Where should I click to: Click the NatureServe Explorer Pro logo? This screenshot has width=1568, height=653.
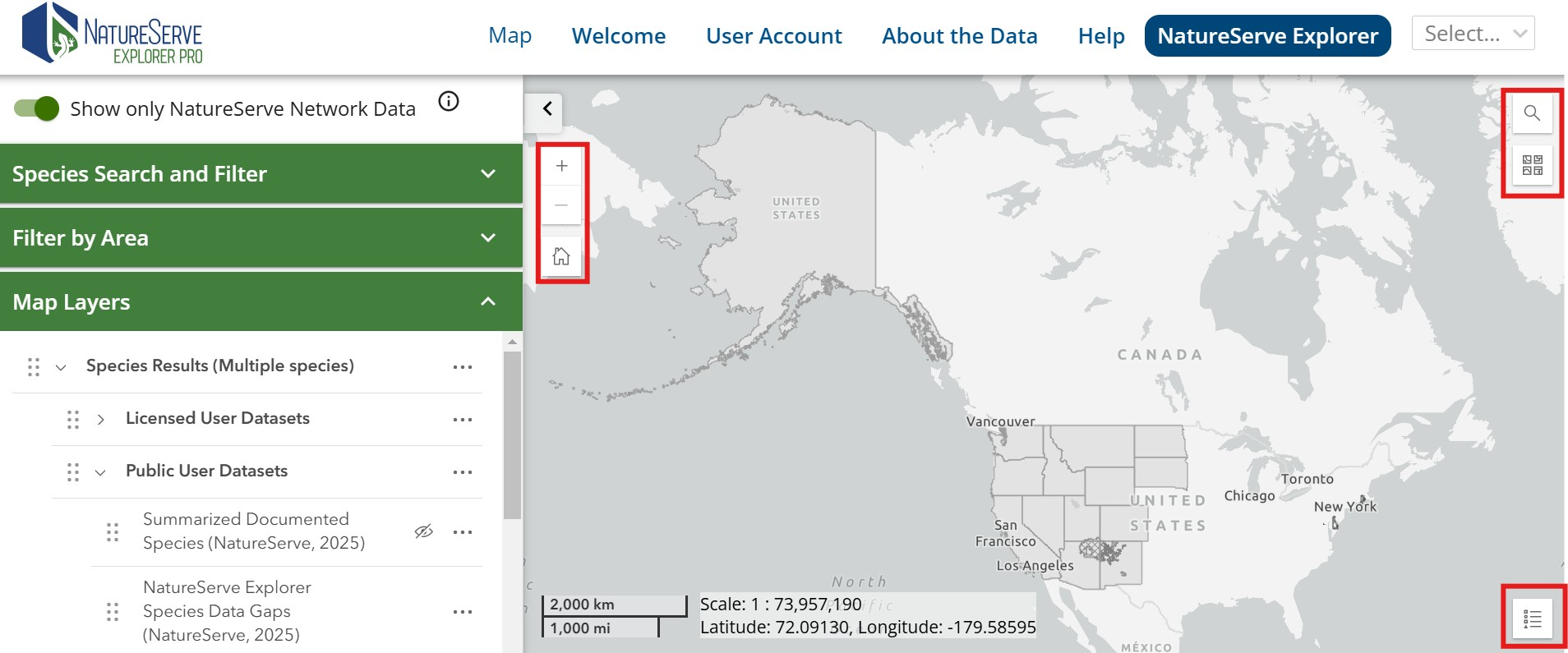113,34
